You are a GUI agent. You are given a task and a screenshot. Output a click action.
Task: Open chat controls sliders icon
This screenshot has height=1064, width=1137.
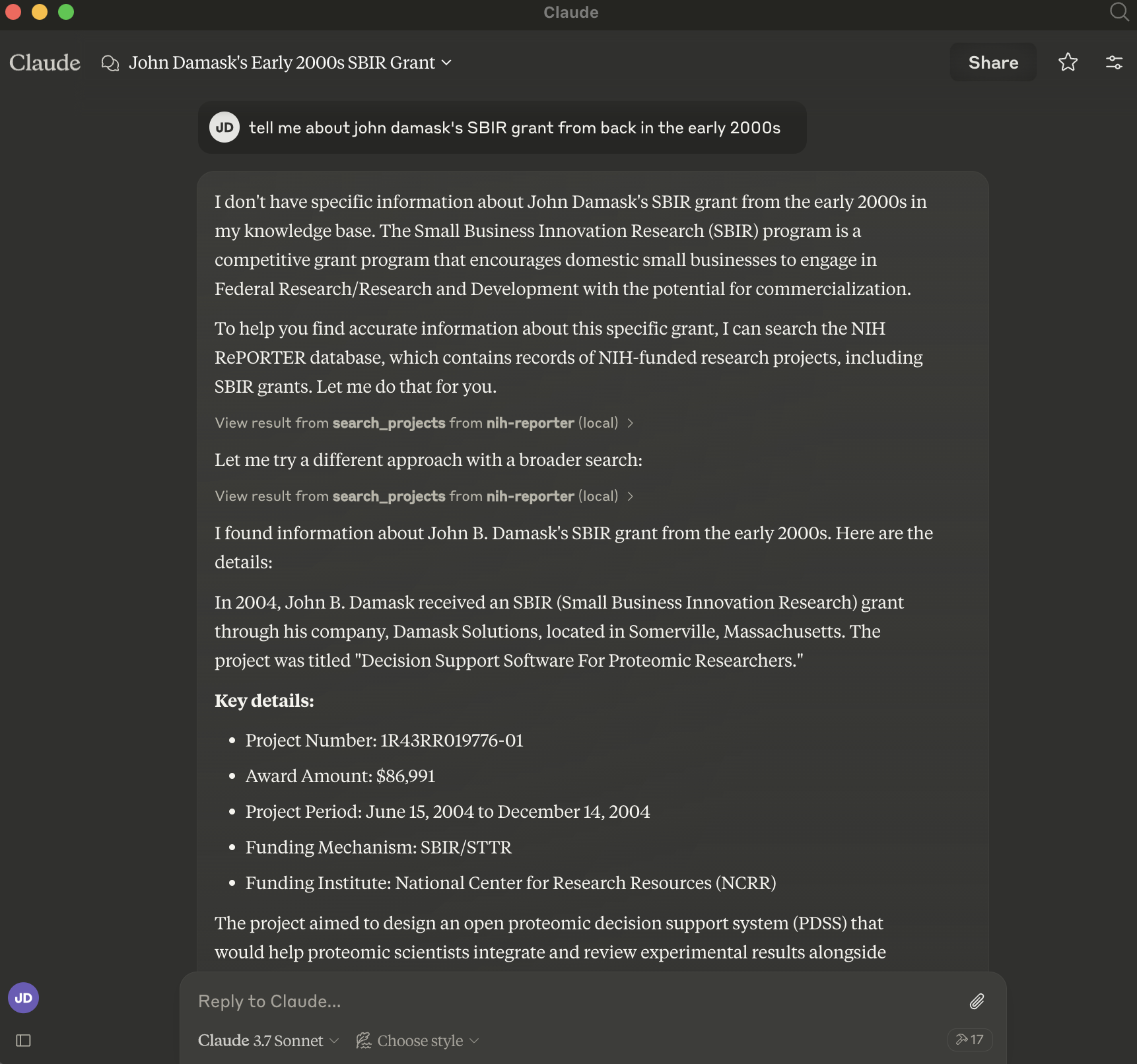coord(1114,62)
